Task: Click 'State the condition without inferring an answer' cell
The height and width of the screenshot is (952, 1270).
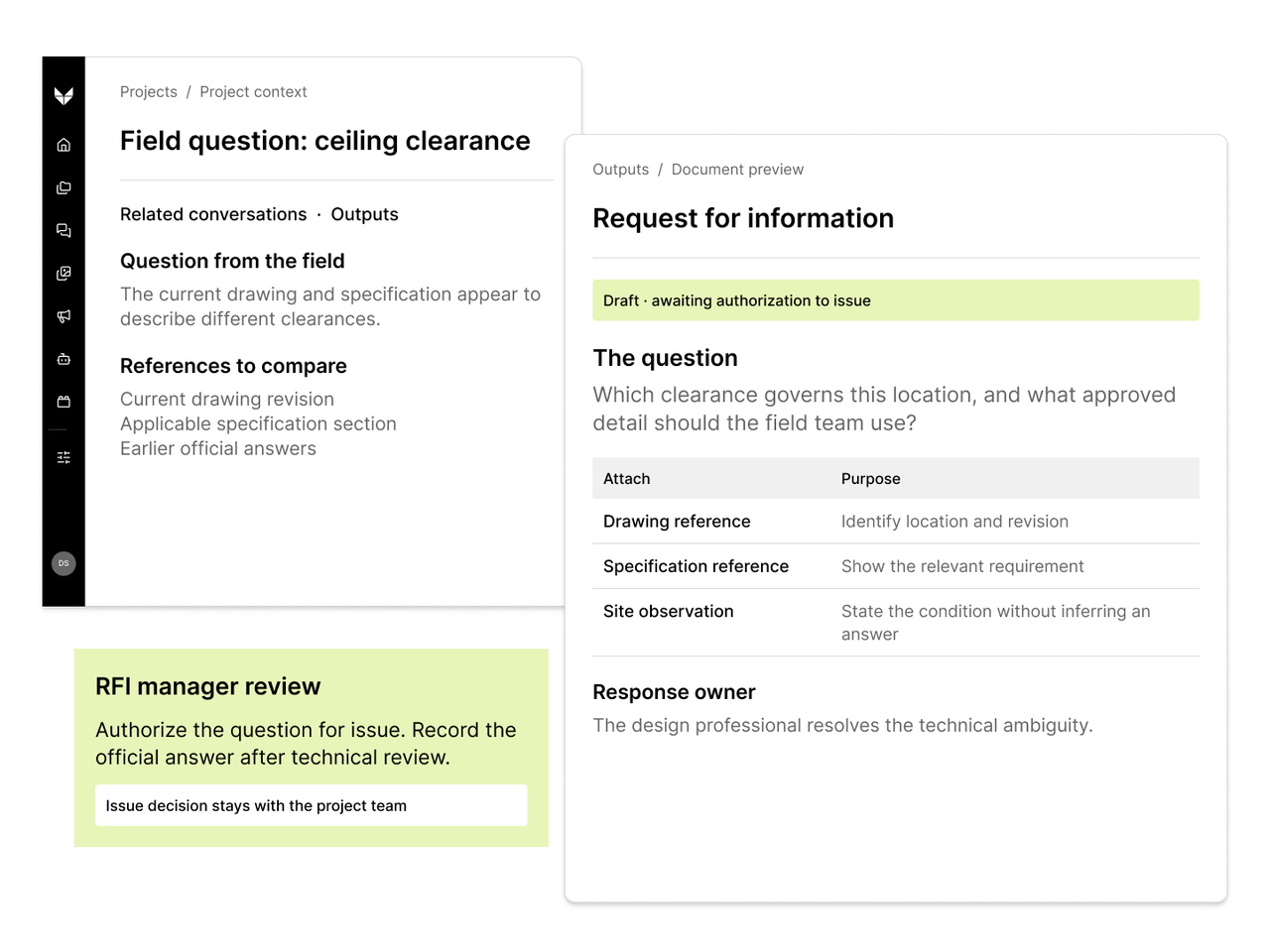Action: click(996, 623)
